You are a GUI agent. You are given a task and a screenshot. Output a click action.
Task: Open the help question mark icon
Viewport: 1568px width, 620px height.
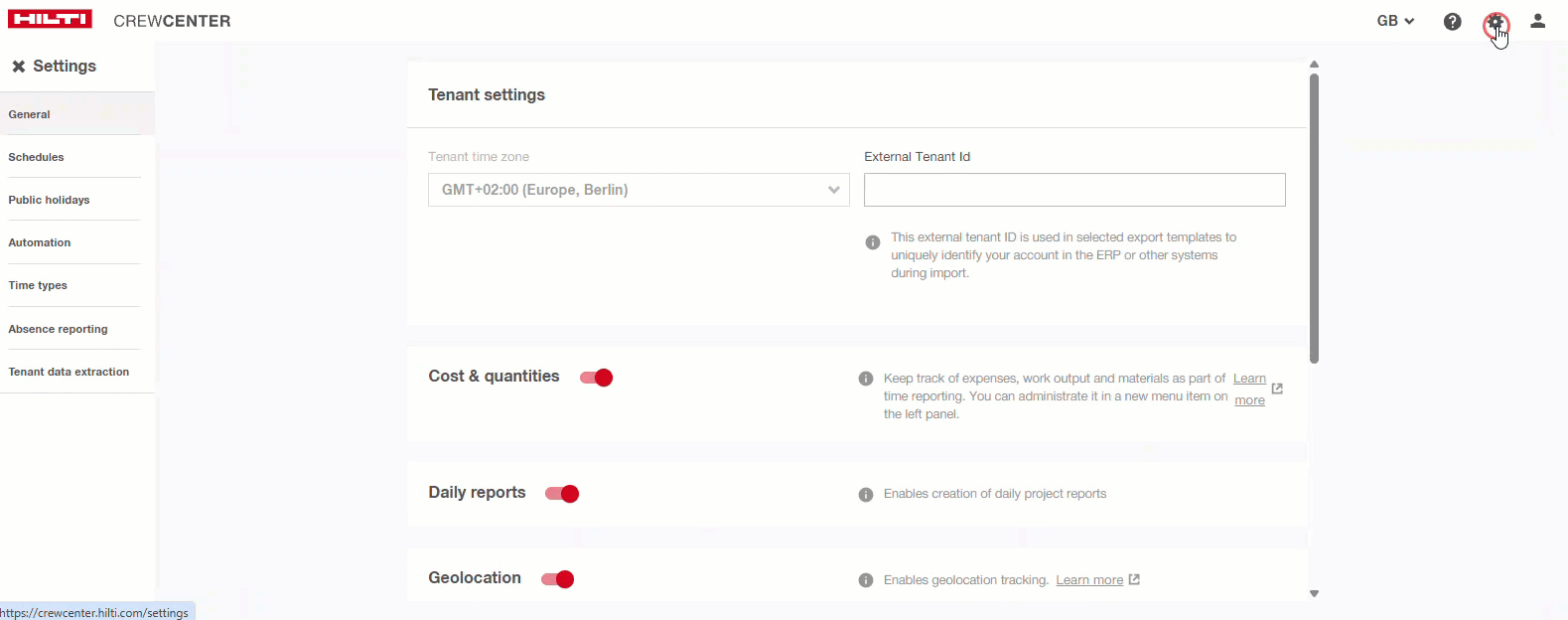click(1452, 21)
